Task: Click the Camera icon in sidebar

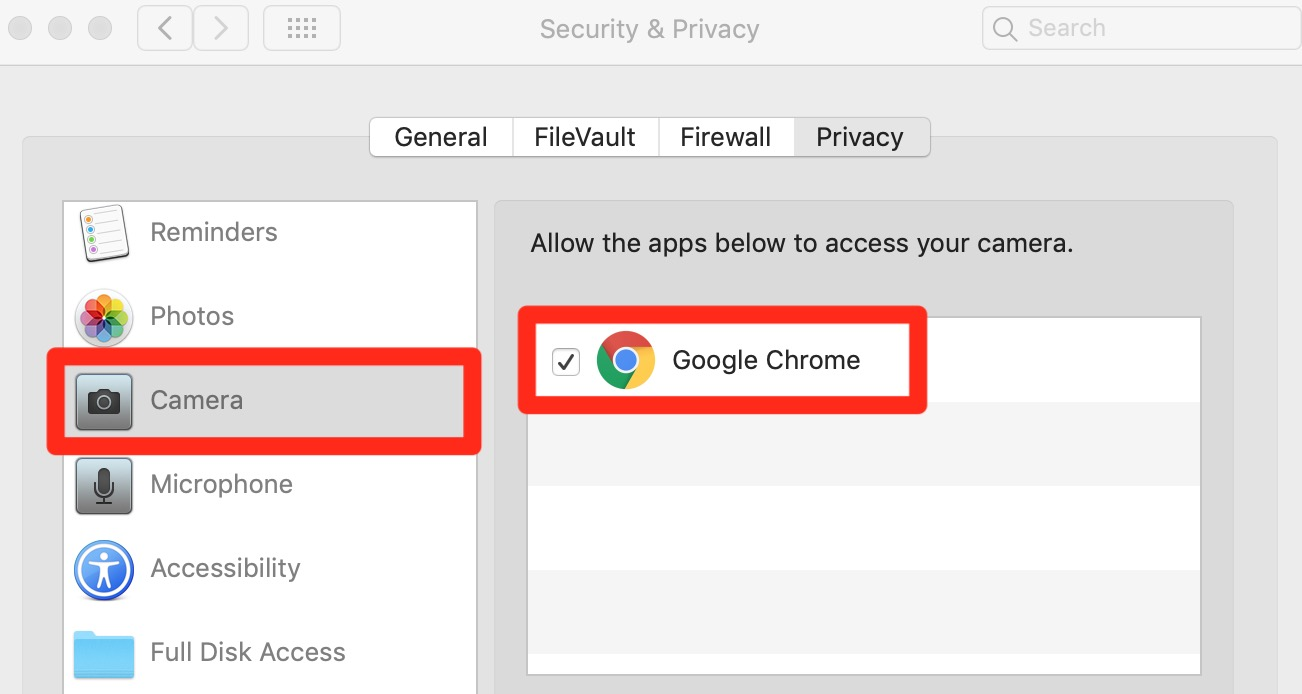Action: pyautogui.click(x=104, y=401)
